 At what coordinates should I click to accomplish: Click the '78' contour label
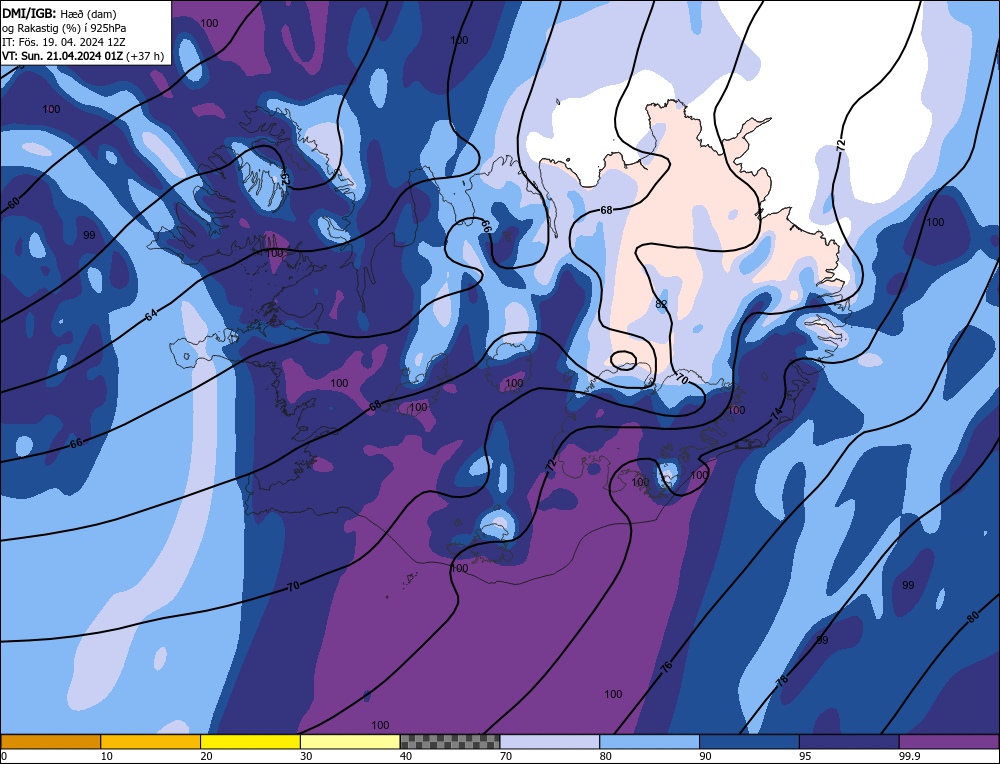782,680
